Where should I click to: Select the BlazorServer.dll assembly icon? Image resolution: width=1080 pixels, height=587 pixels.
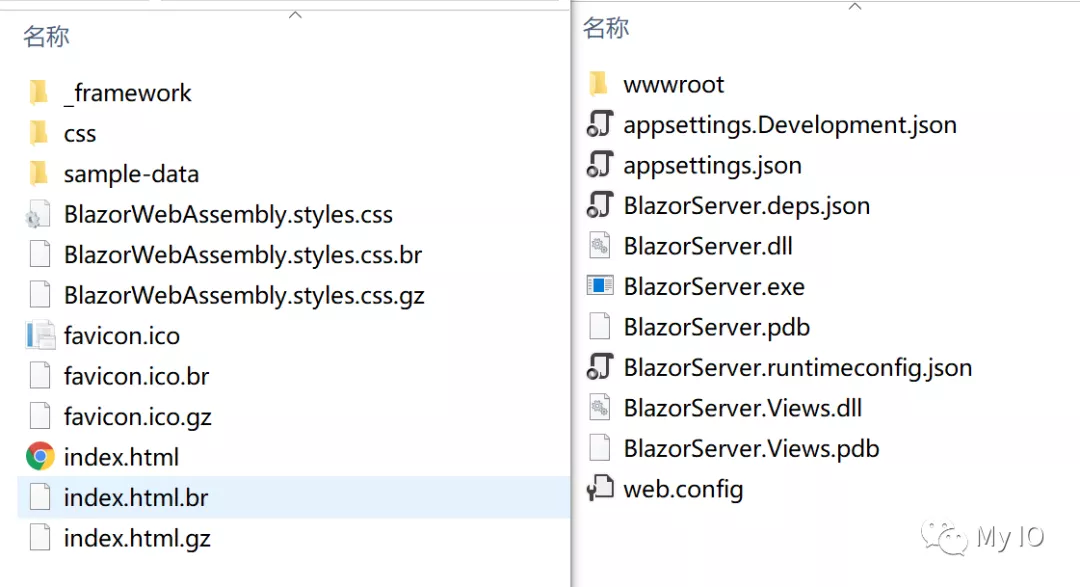click(x=599, y=245)
